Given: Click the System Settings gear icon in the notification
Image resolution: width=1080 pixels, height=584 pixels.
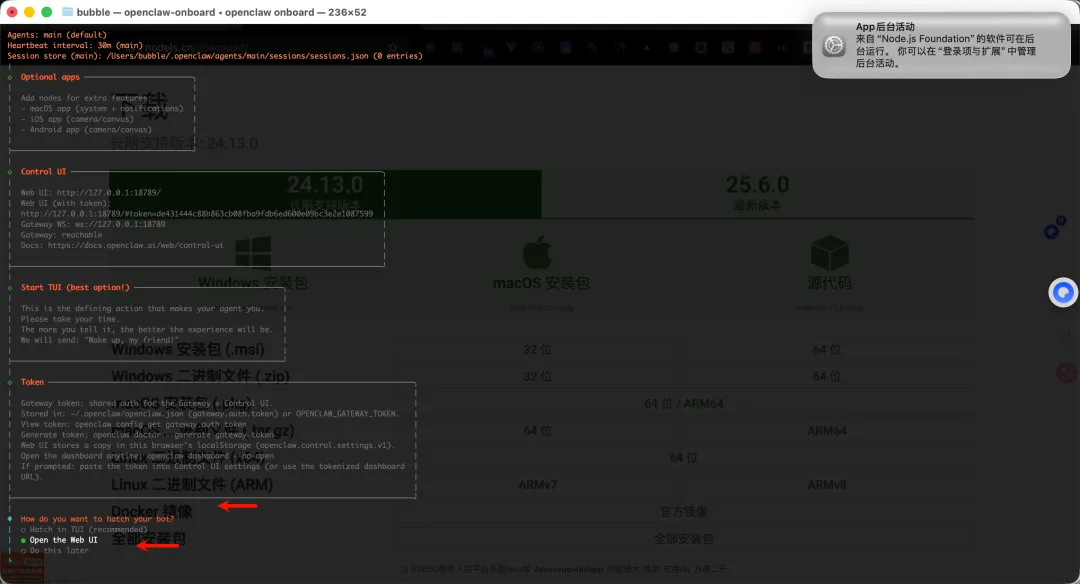Looking at the screenshot, I should pyautogui.click(x=833, y=45).
